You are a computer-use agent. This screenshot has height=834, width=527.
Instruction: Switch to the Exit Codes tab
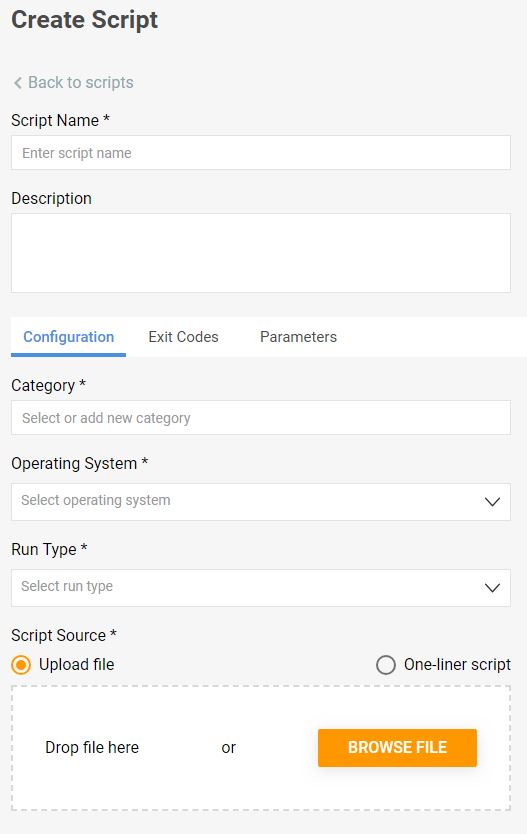point(183,337)
